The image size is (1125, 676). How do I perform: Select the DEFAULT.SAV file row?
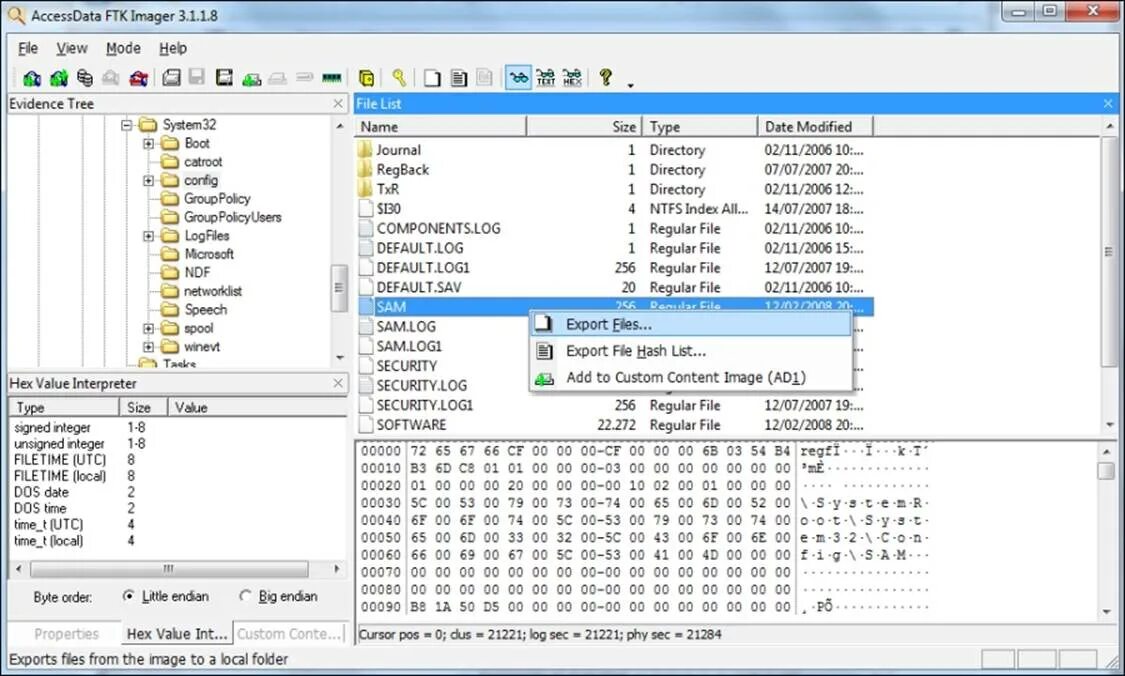tap(614, 287)
